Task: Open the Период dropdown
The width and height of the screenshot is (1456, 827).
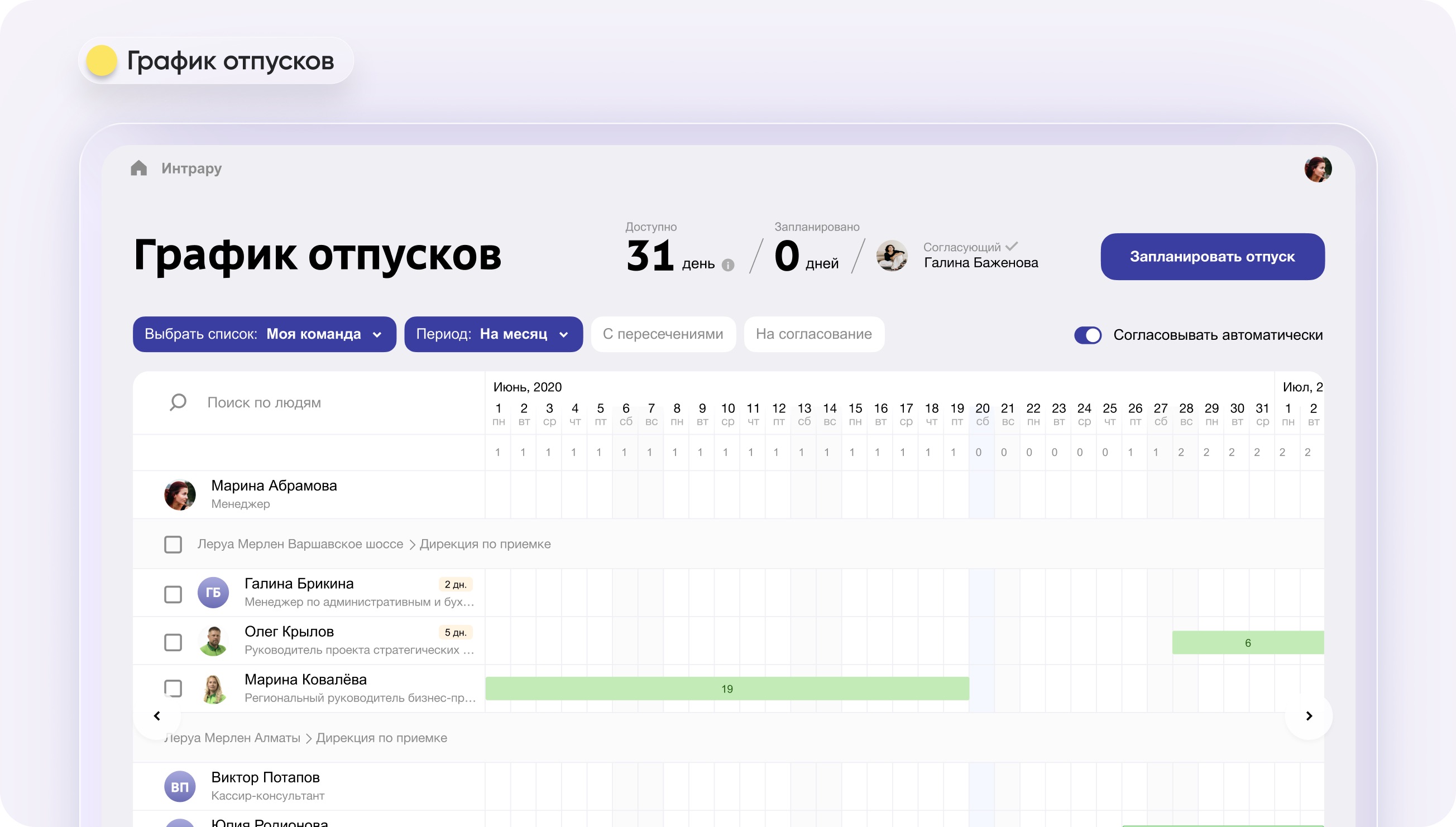Action: pos(493,334)
